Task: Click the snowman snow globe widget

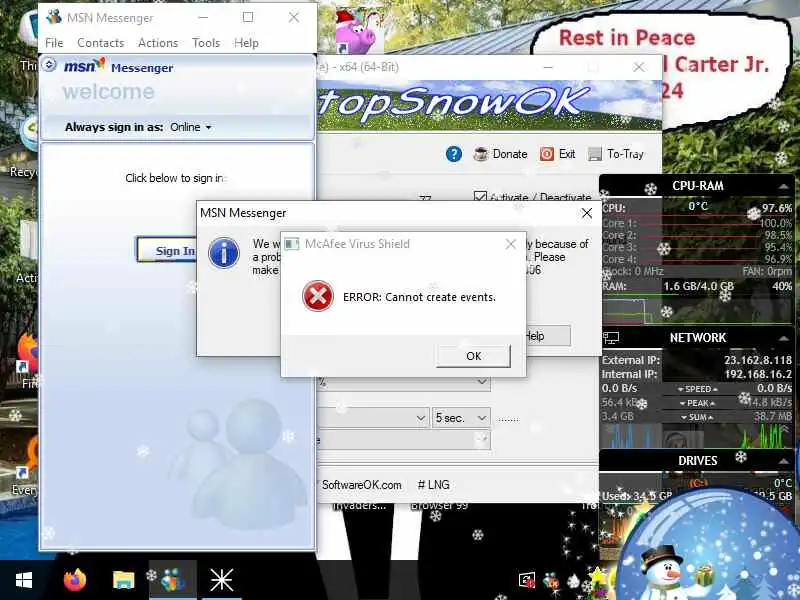Action: [x=709, y=546]
